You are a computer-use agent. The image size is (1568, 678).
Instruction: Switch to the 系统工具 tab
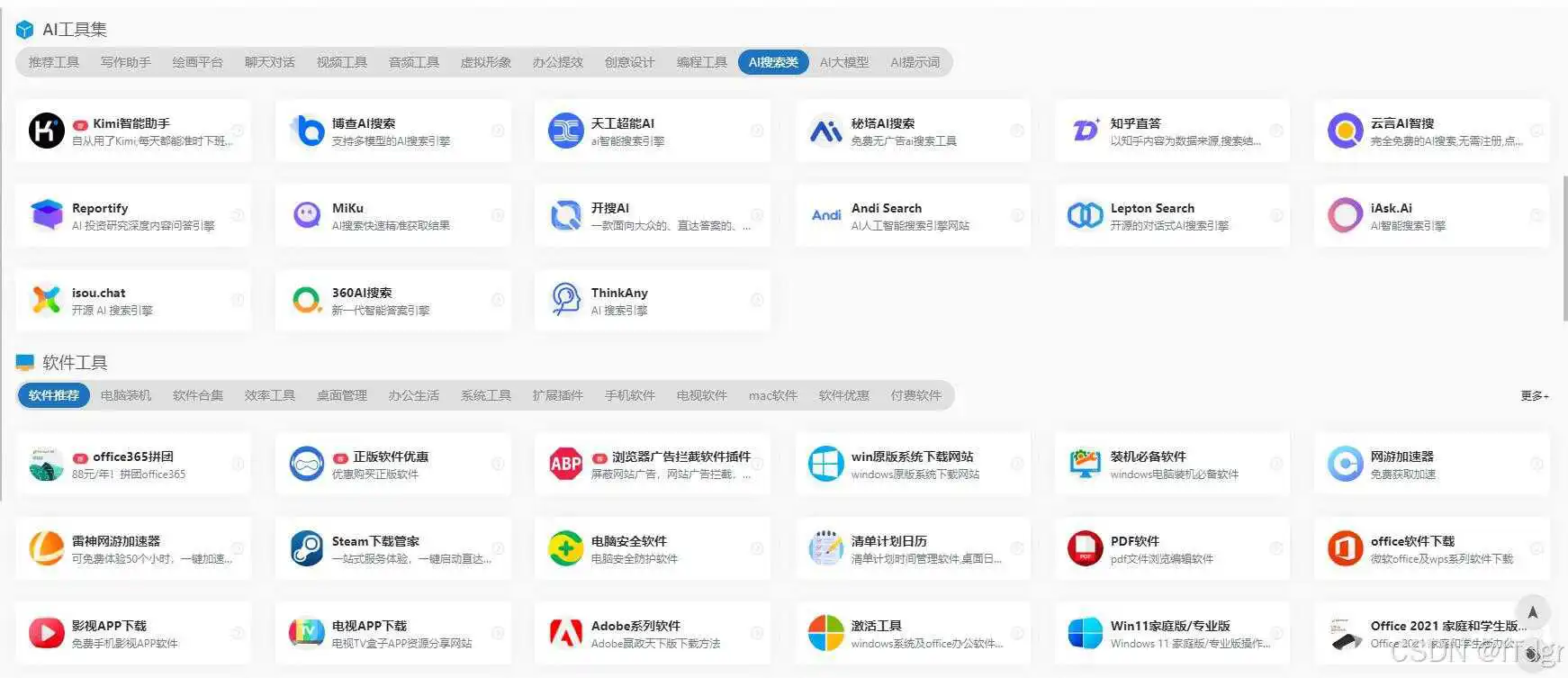486,395
